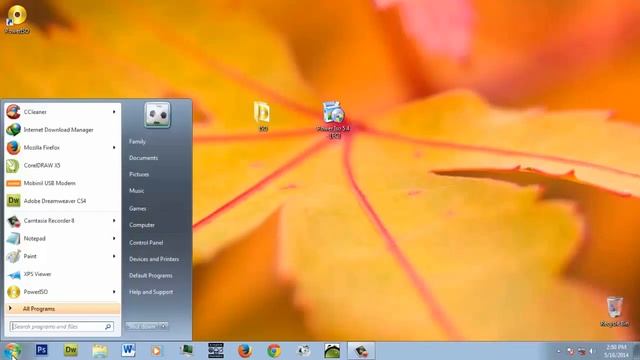Expand Paint jump list arrow

pyautogui.click(x=114, y=256)
